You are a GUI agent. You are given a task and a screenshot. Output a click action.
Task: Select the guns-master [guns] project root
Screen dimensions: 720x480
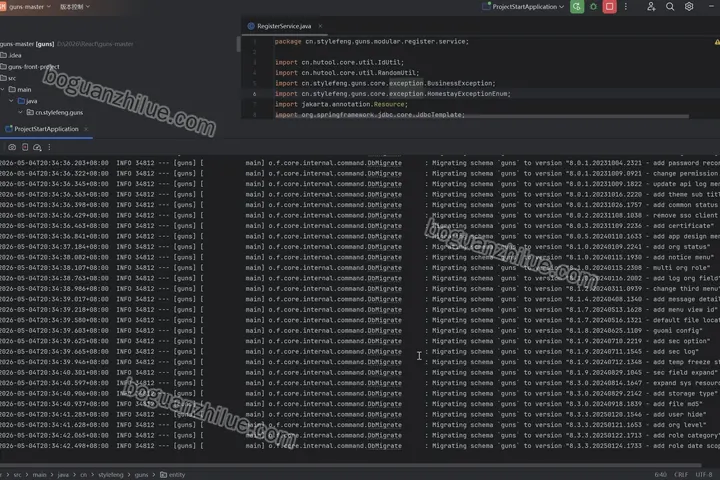(27, 44)
